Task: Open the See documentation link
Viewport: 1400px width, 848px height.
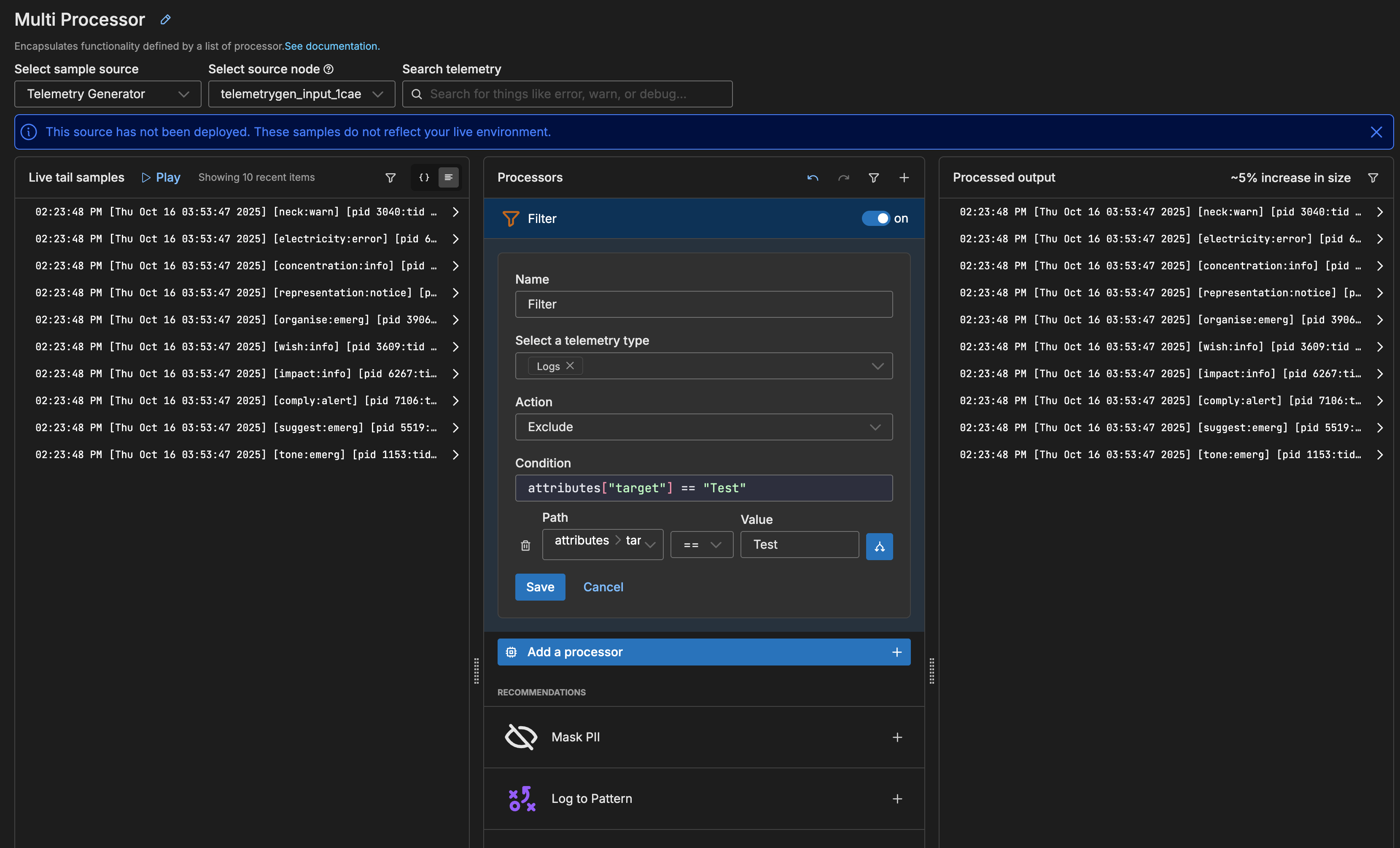Action: click(x=332, y=46)
